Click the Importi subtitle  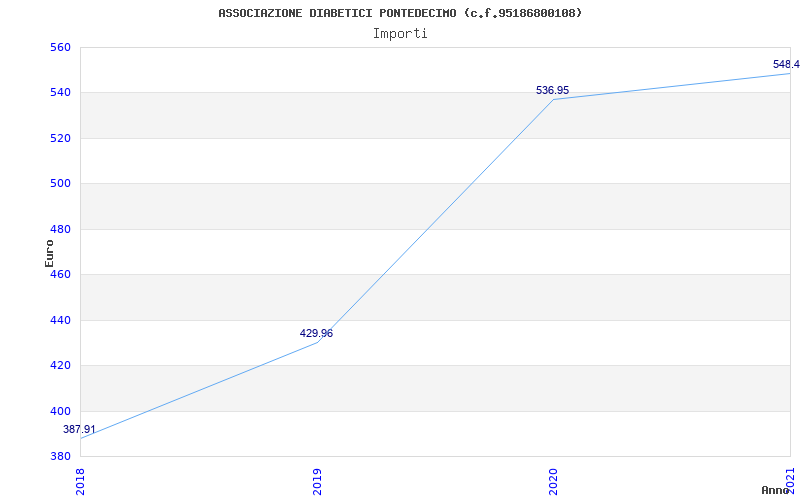[400, 33]
